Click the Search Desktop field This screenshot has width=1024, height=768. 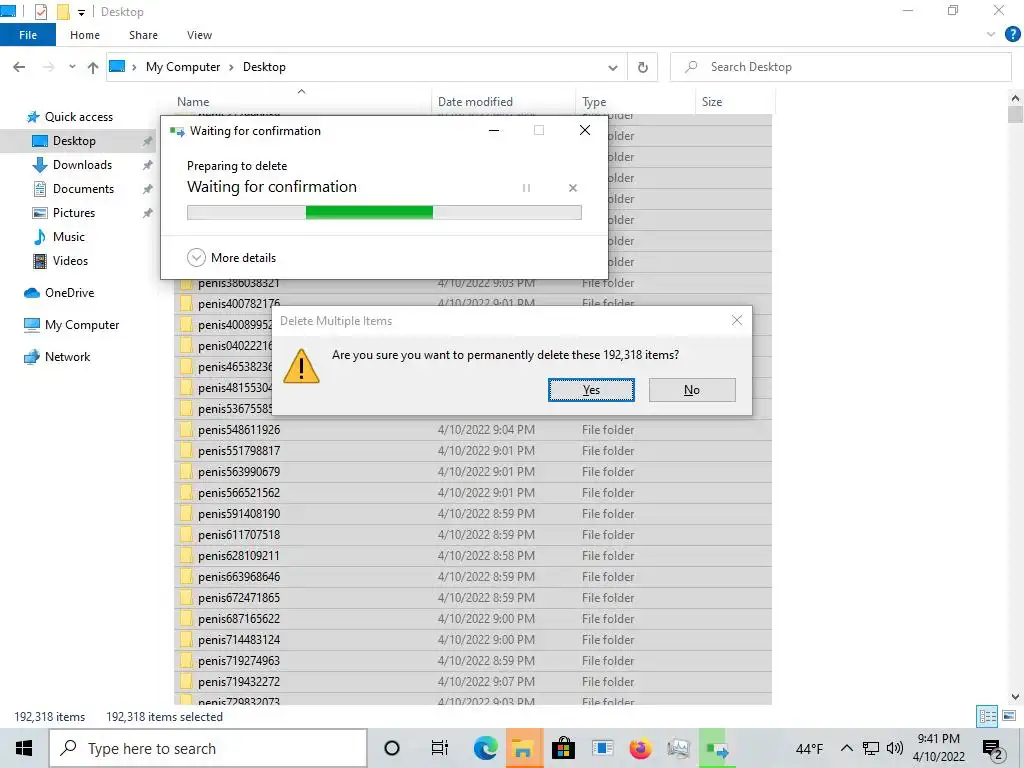coord(840,67)
